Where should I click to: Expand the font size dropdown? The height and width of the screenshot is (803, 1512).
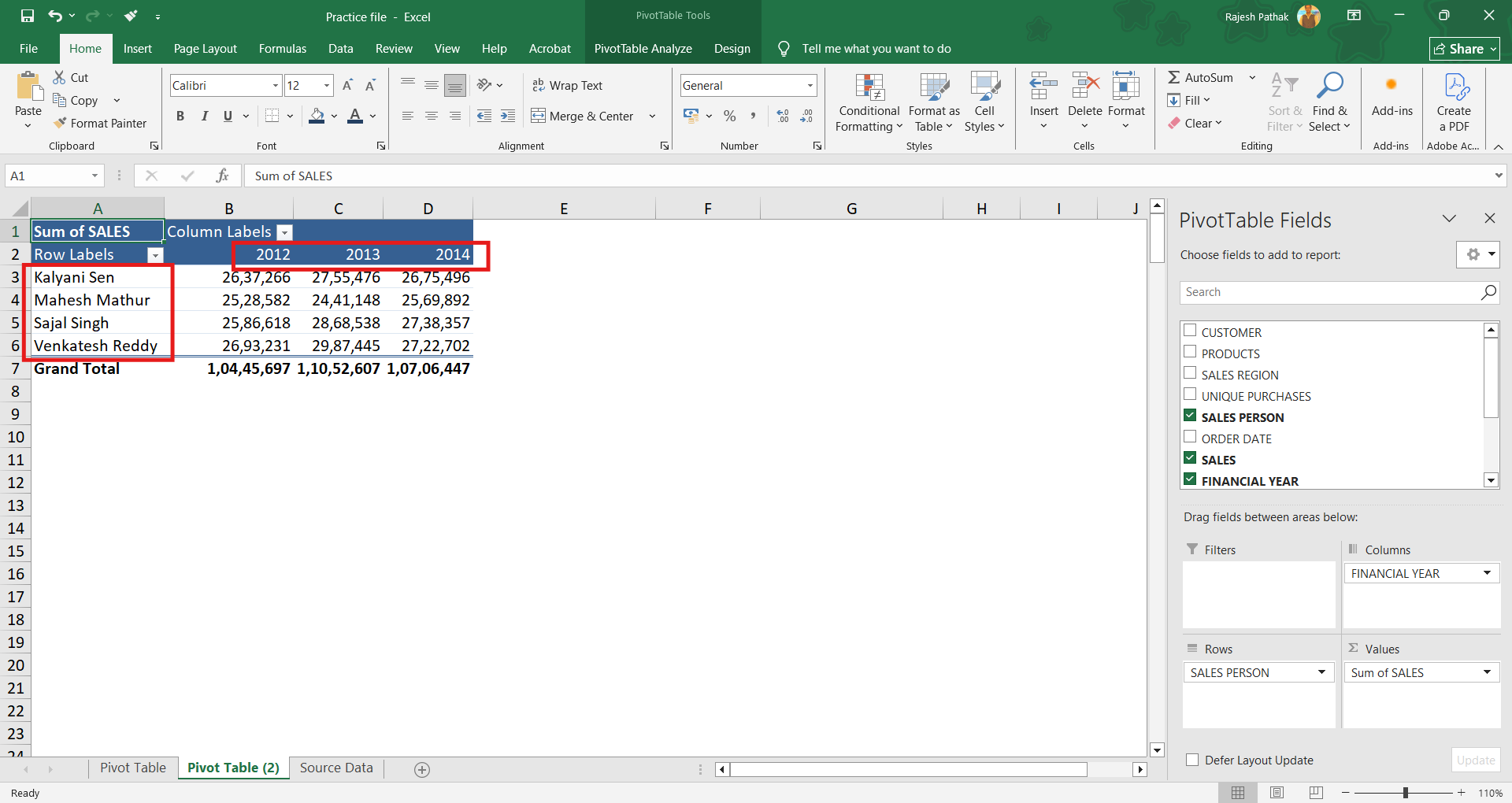point(327,86)
